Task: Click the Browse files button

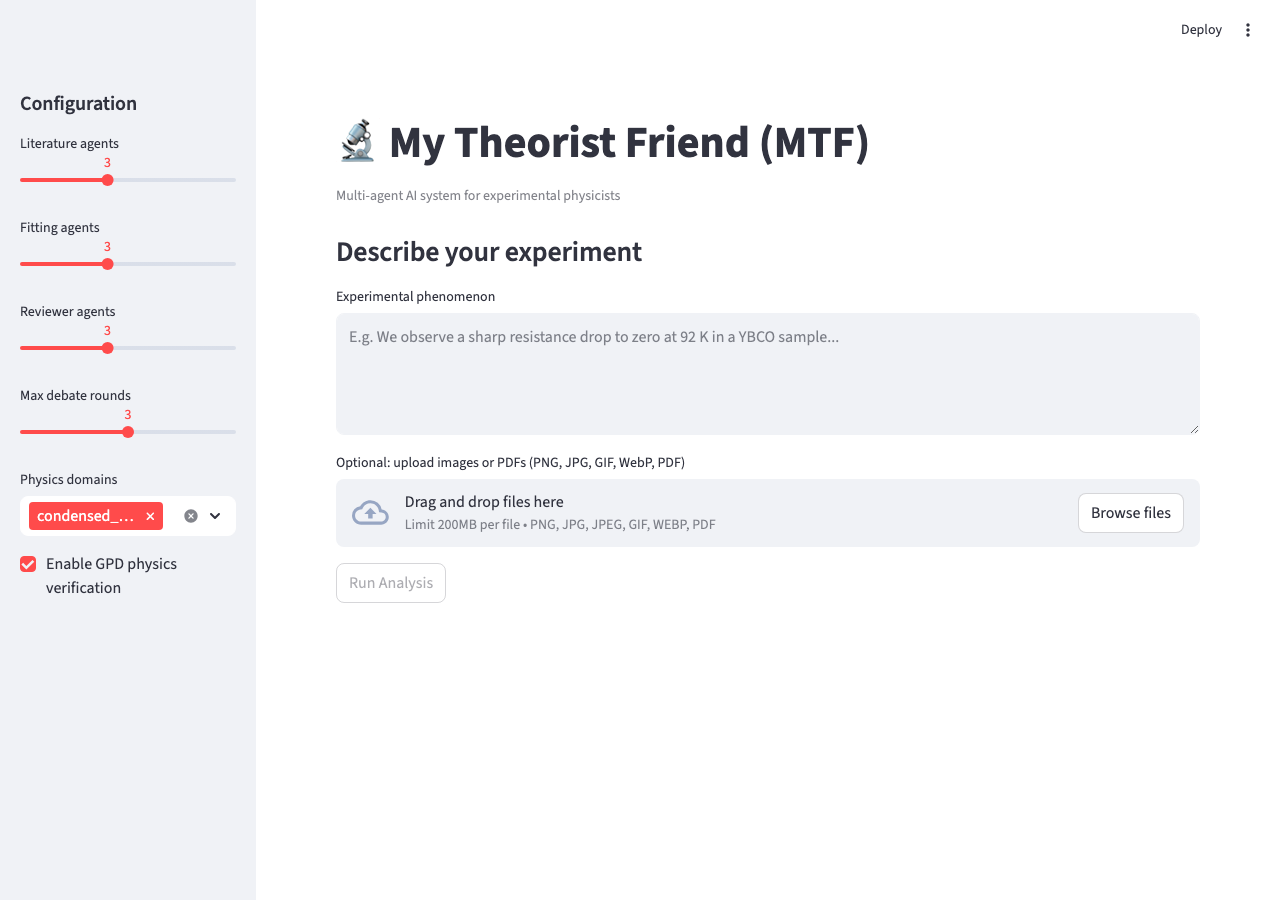Action: (1130, 513)
